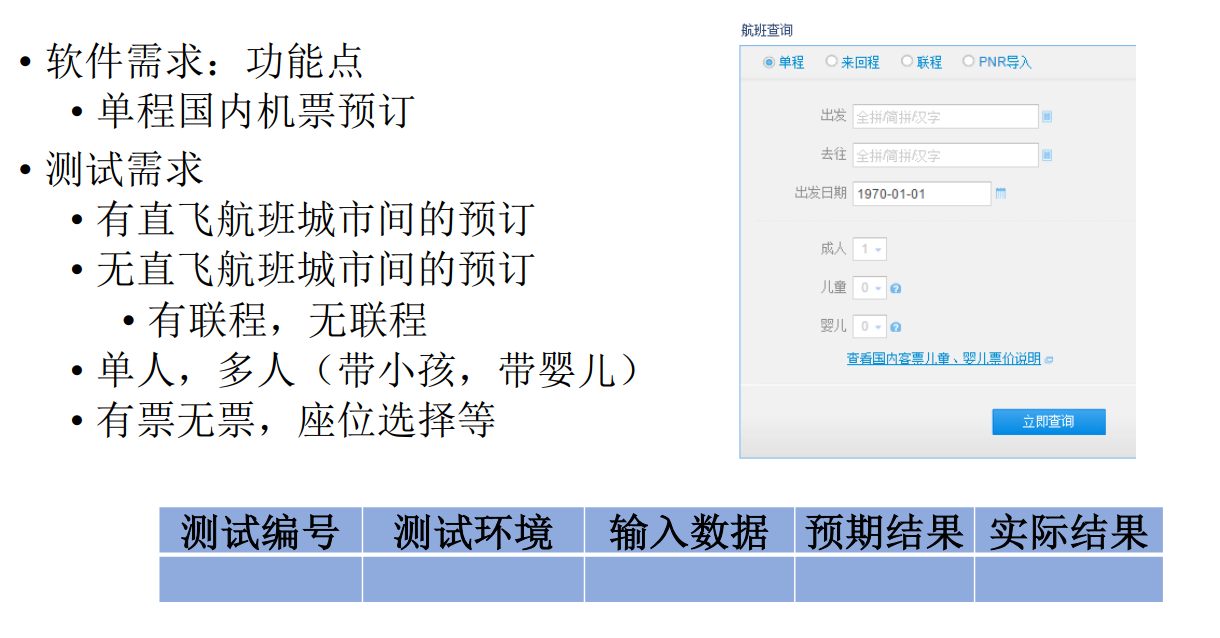
Task: Click the 去往 destination city input field
Action: [945, 155]
